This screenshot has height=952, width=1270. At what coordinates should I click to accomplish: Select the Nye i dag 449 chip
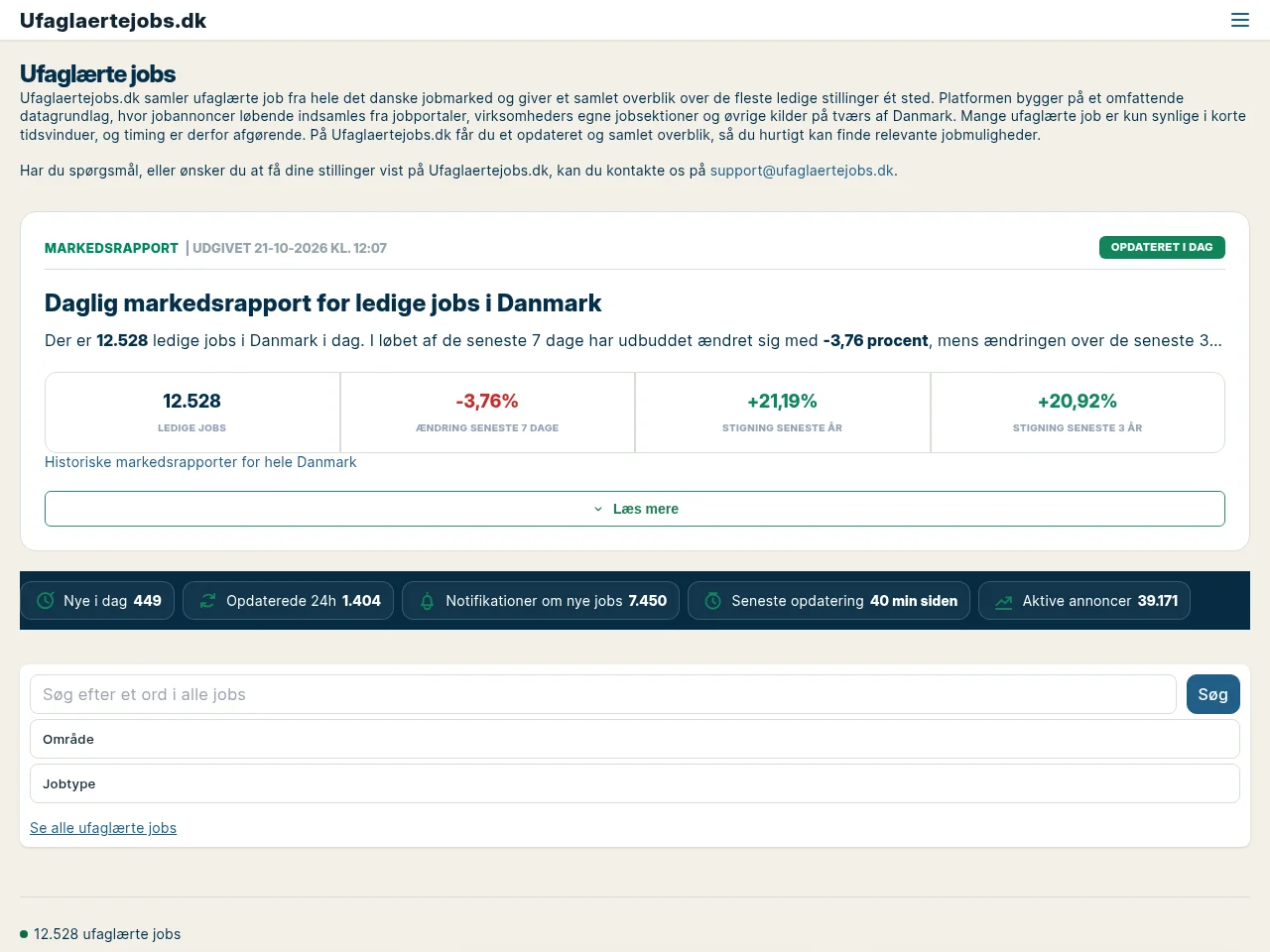point(97,601)
